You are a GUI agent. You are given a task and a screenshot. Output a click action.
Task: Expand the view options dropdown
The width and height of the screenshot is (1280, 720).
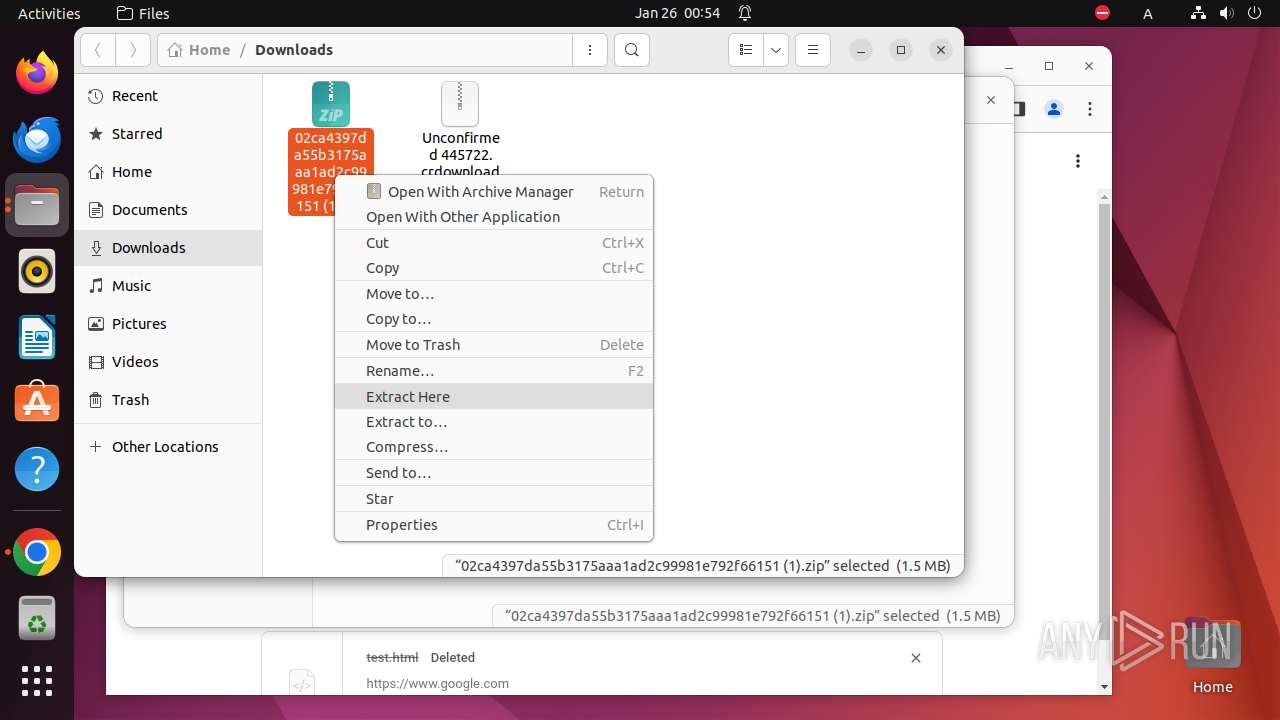coord(776,50)
